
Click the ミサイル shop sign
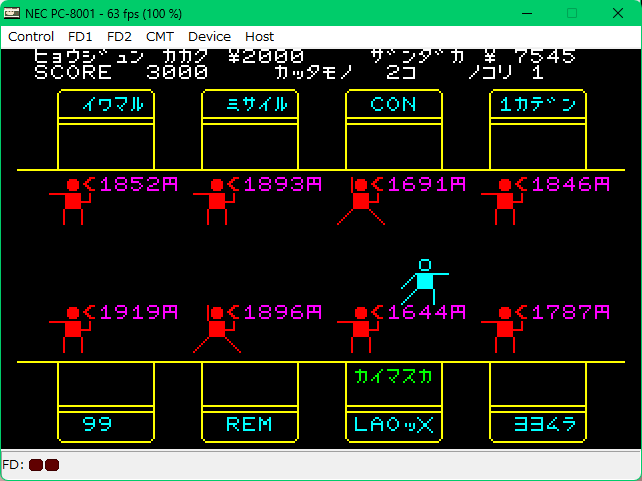point(249,104)
